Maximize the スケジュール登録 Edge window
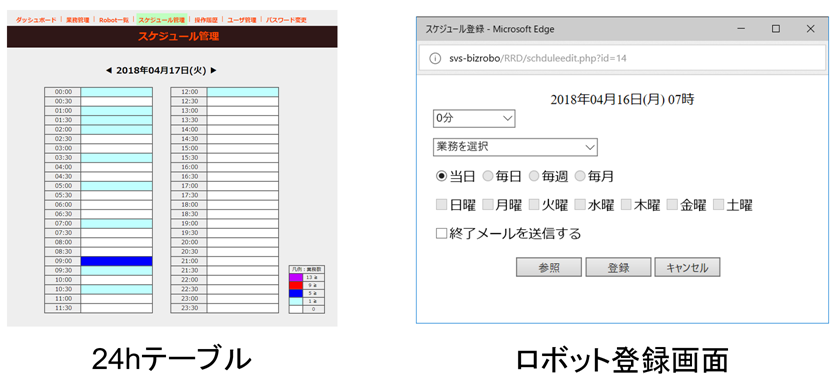Screen dimensions: 838x386 tap(775, 29)
